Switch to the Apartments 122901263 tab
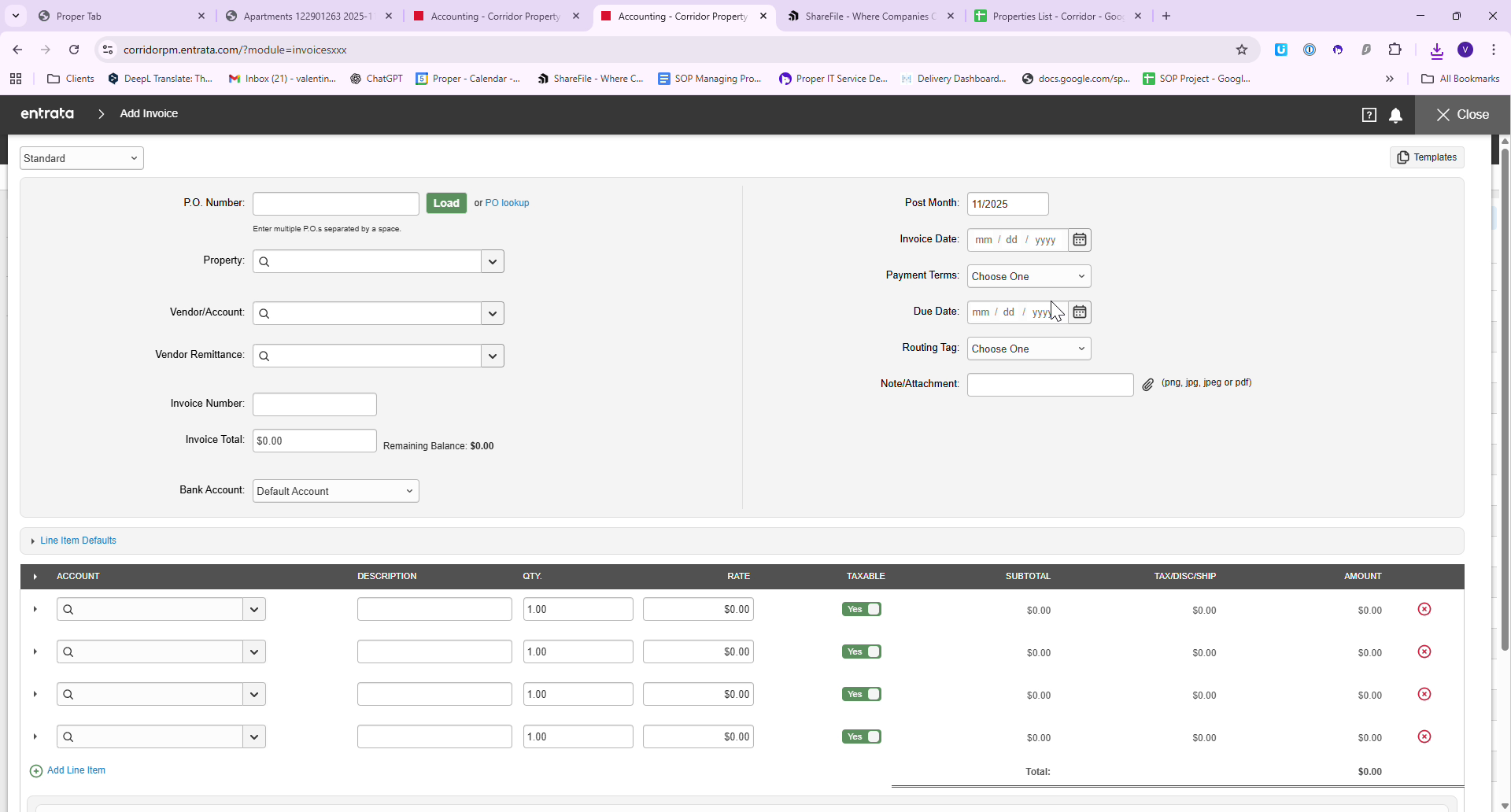 [309, 16]
